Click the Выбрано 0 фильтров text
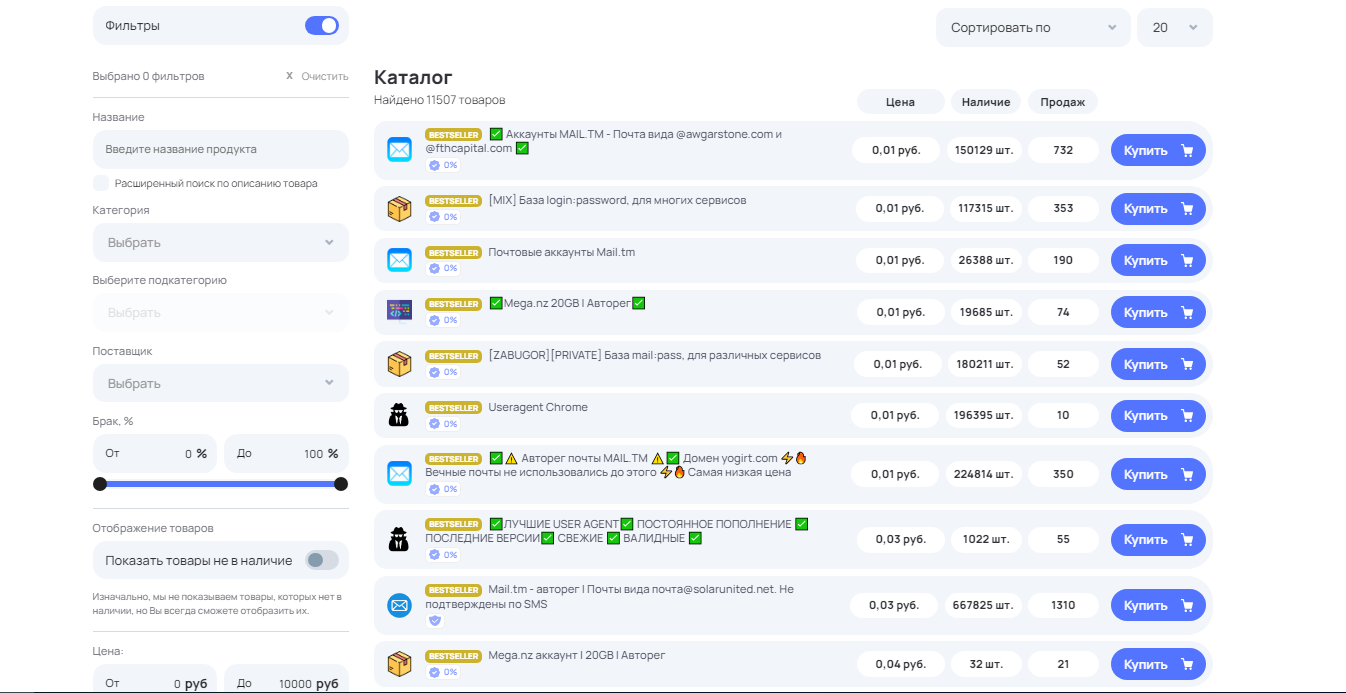This screenshot has height=693, width=1346. point(149,76)
